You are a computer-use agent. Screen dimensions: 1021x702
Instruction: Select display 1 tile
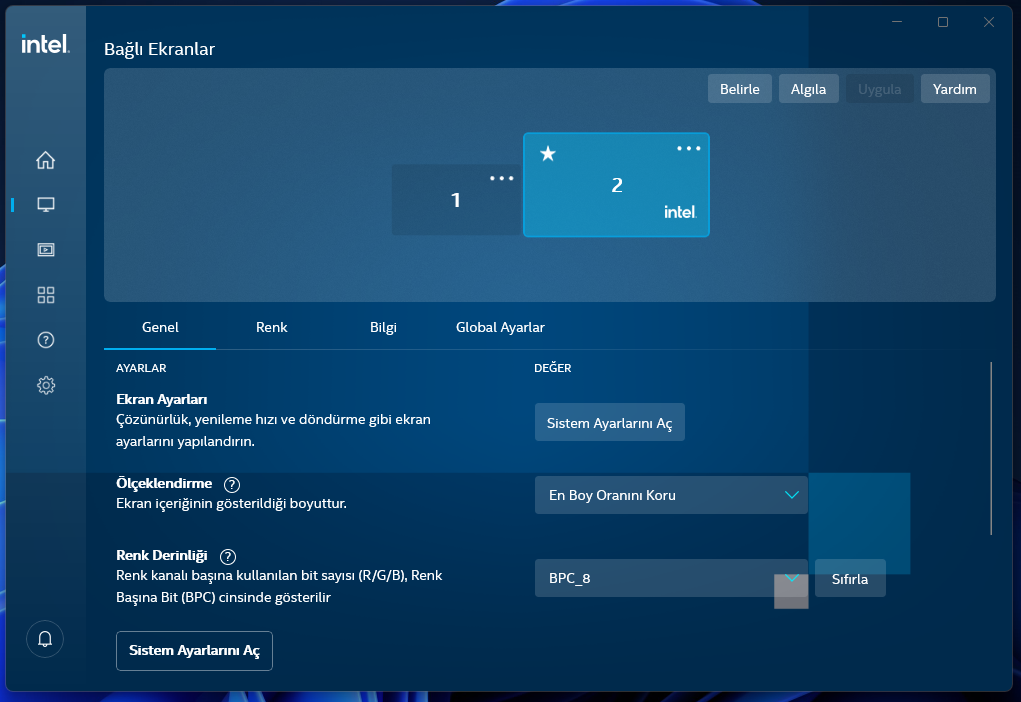[456, 199]
